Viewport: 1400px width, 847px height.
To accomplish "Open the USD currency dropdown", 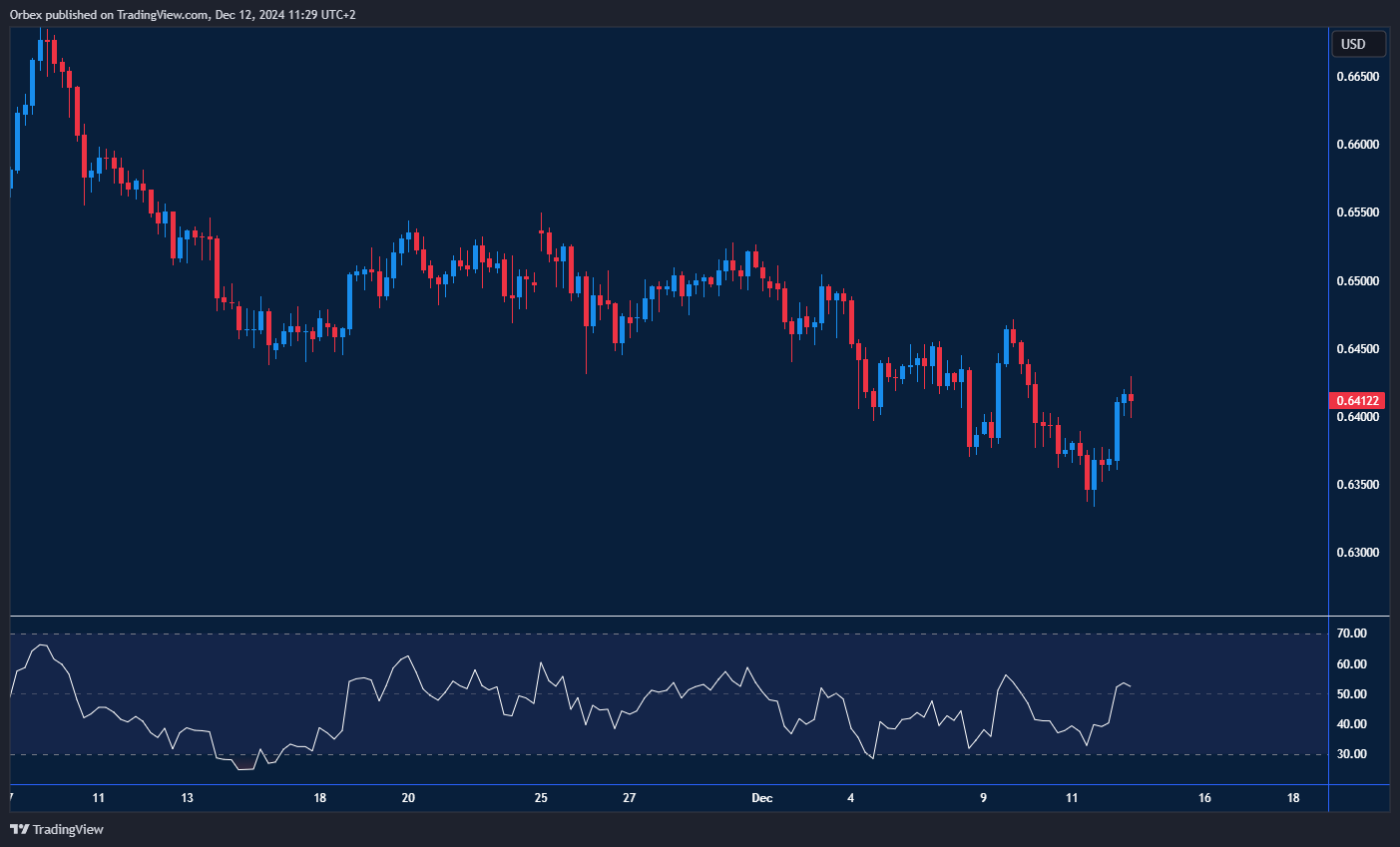I will (x=1358, y=44).
